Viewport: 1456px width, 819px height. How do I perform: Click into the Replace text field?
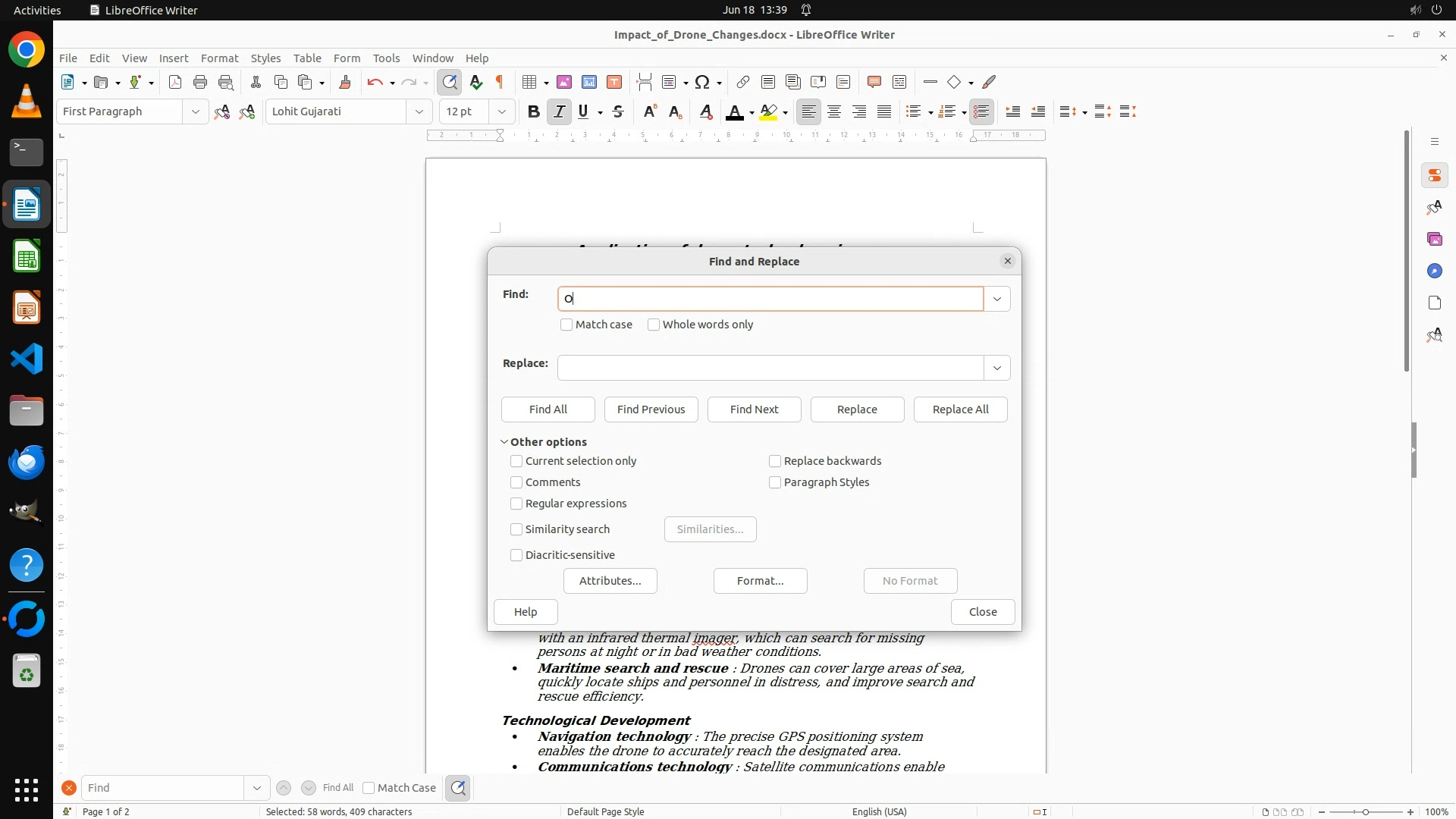pyautogui.click(x=770, y=369)
